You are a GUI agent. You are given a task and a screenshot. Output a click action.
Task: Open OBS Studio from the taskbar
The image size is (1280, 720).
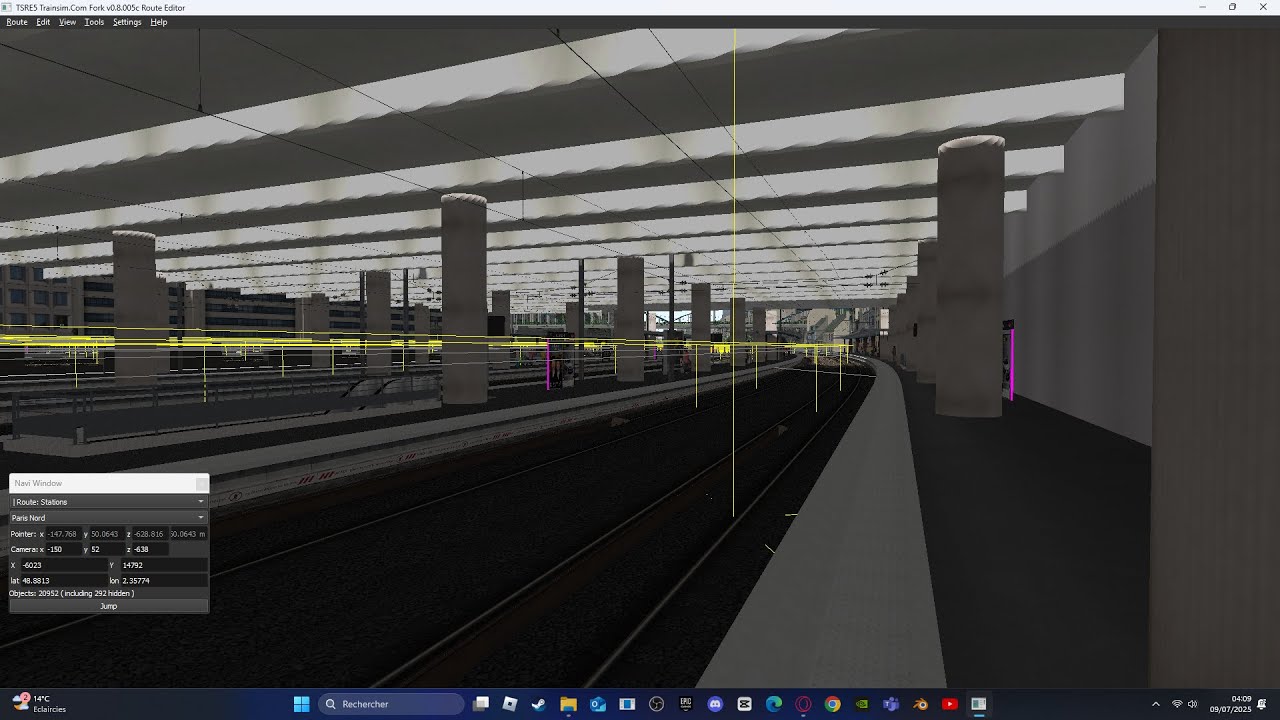[656, 704]
